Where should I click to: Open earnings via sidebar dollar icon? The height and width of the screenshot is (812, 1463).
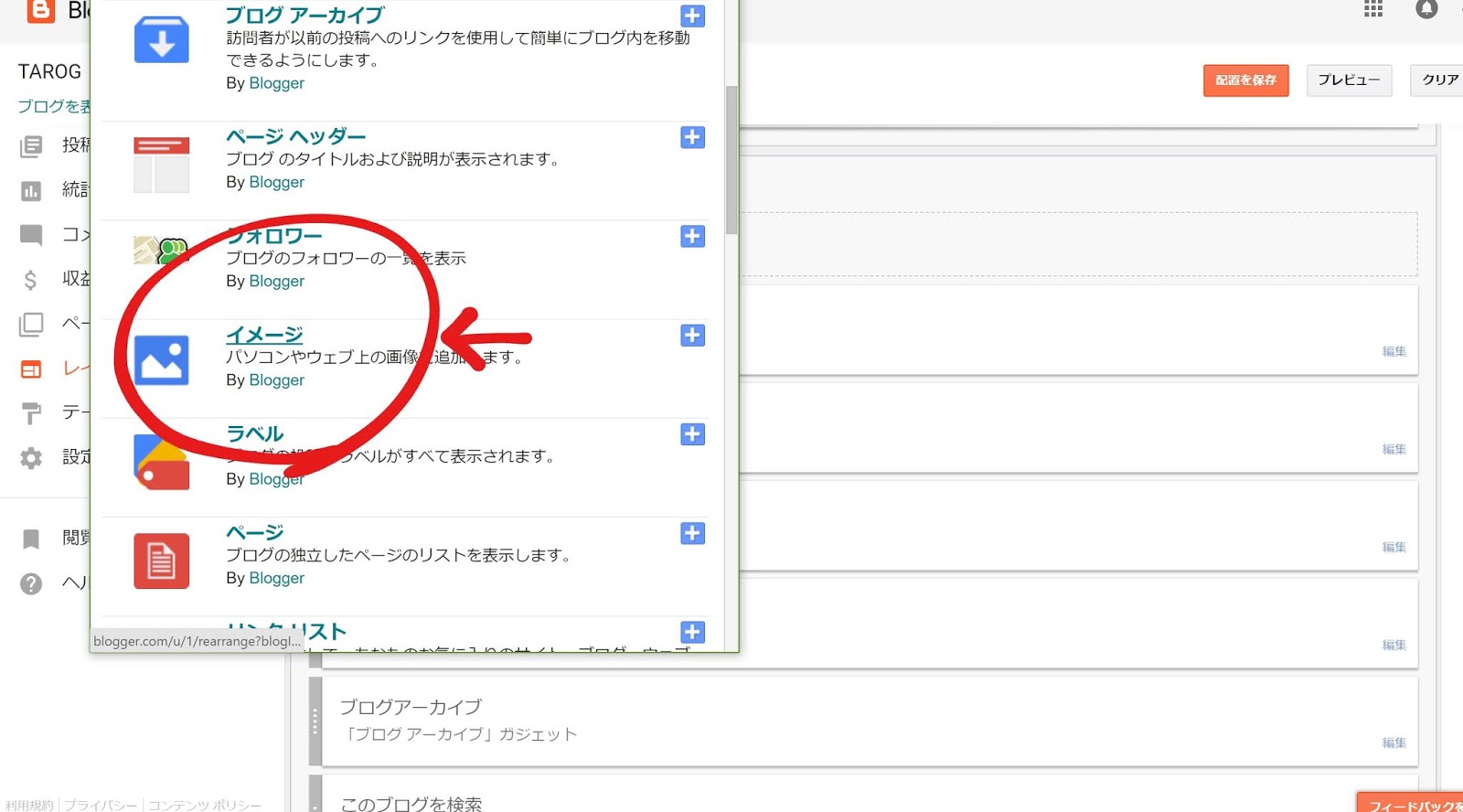31,279
